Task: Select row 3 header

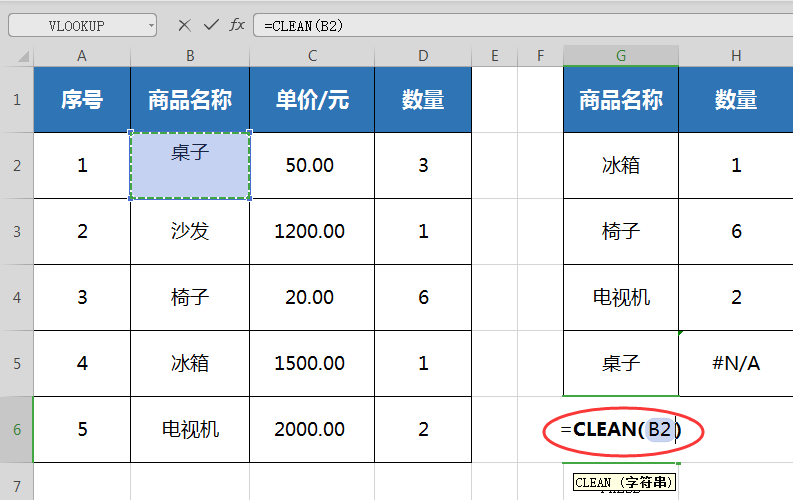Action: click(17, 232)
